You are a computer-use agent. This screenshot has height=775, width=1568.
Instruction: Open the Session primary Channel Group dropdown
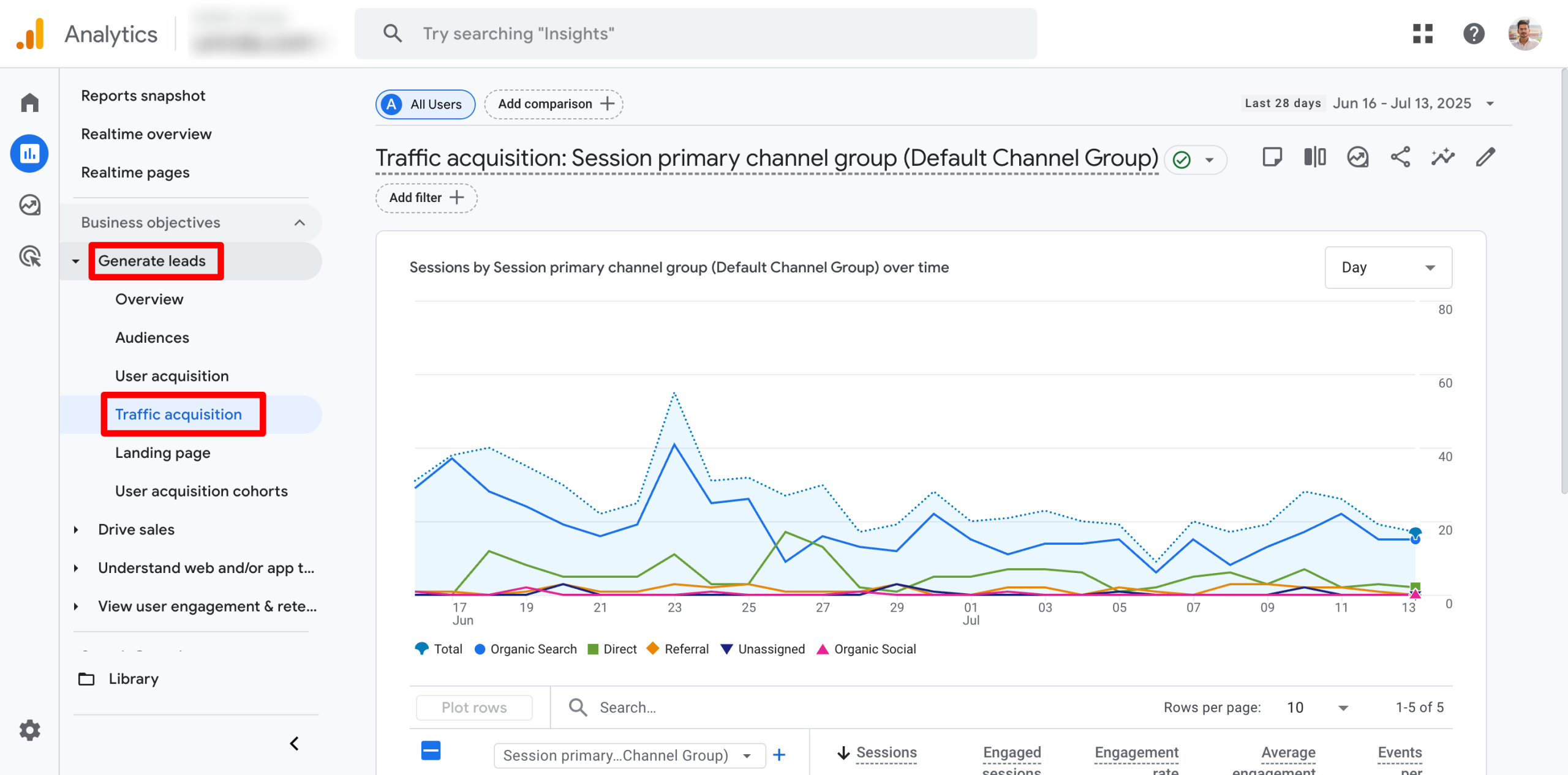pyautogui.click(x=629, y=755)
